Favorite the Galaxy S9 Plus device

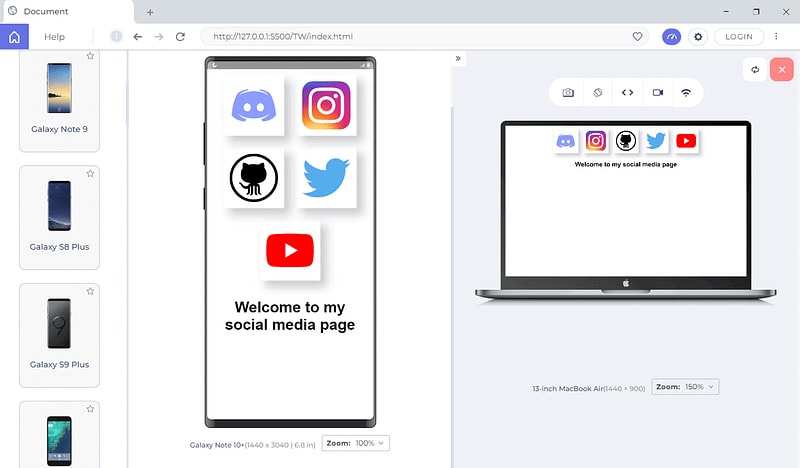coord(90,291)
